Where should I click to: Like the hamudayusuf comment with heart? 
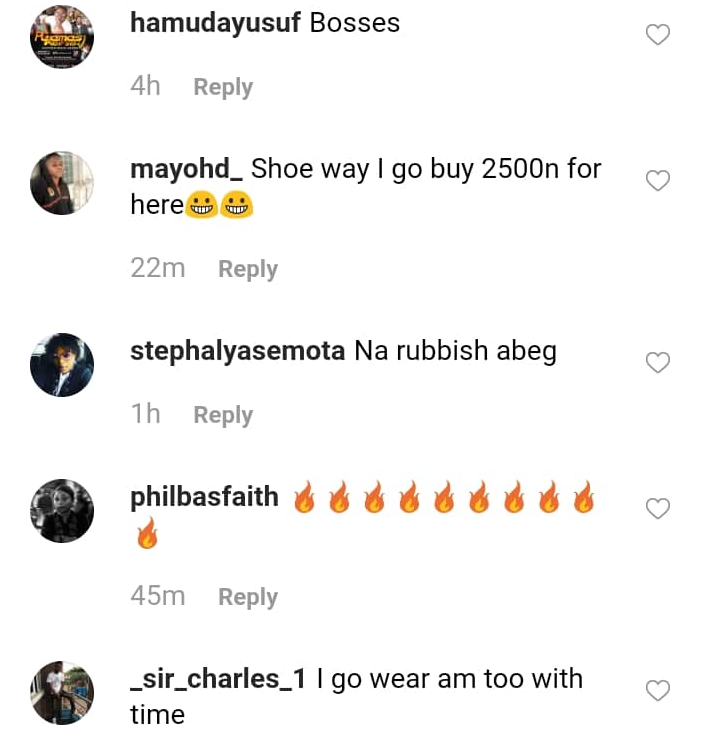point(657,35)
